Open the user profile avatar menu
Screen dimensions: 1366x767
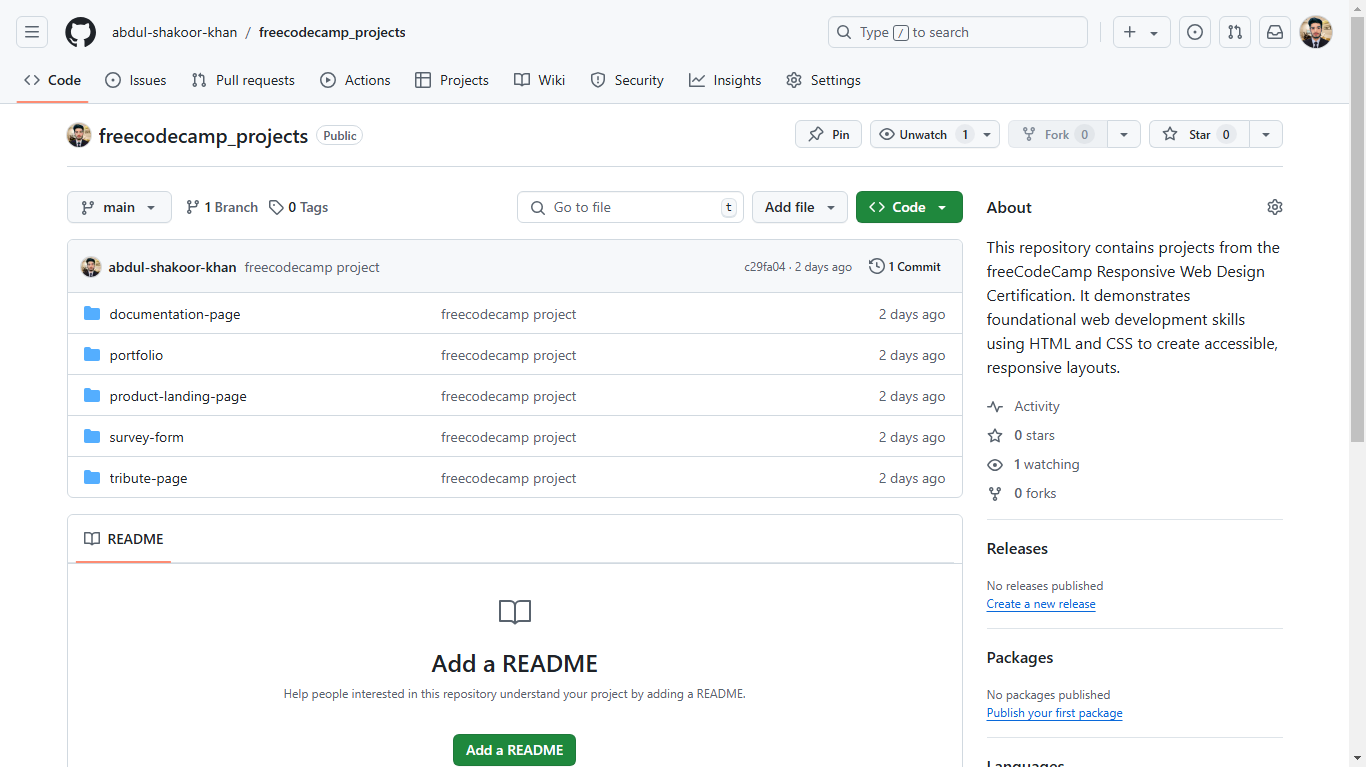pyautogui.click(x=1316, y=32)
